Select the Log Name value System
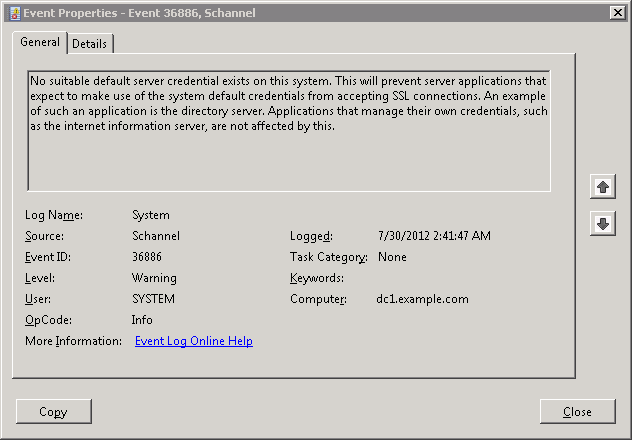Viewport: 632px width, 440px height. [x=151, y=215]
